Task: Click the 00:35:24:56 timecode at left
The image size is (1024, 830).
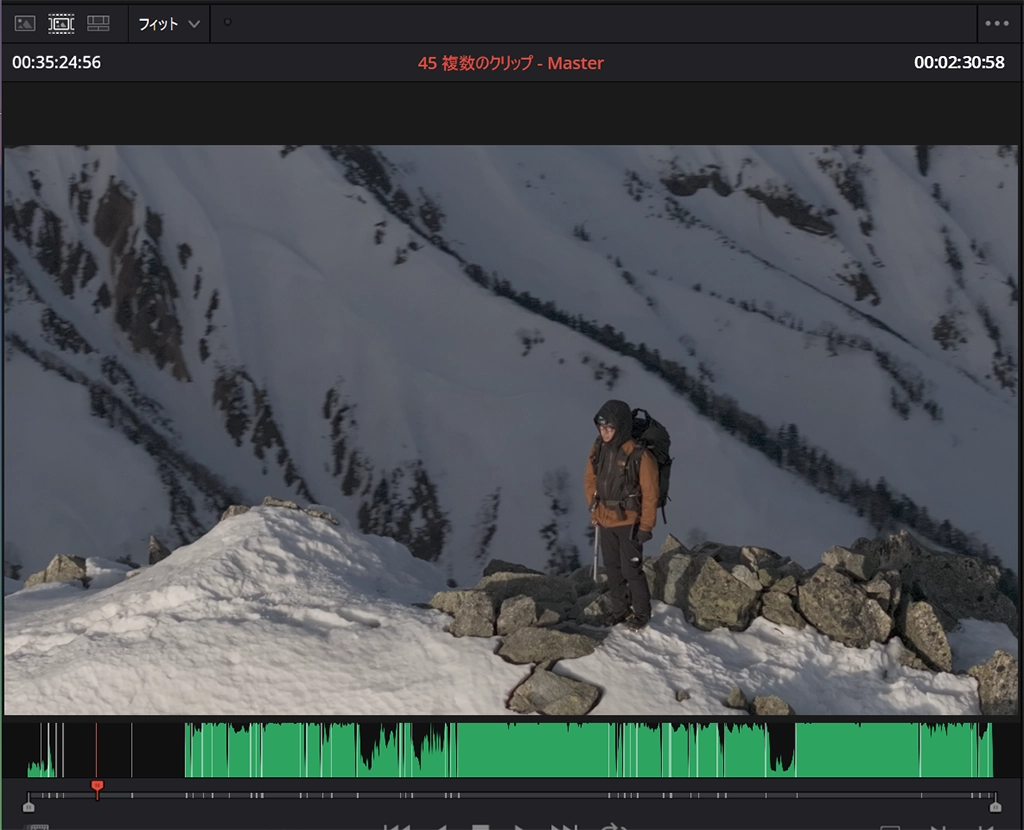Action: point(57,63)
